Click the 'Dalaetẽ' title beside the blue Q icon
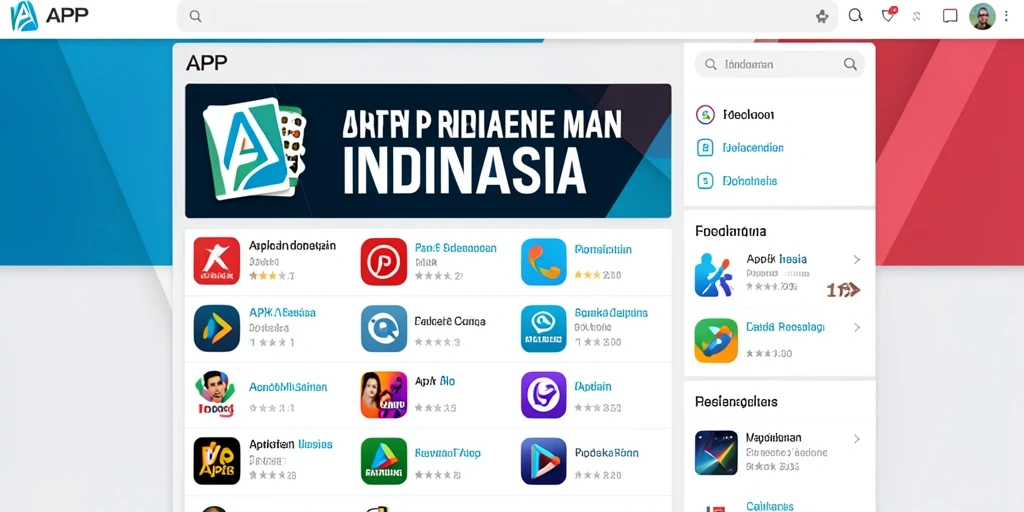Viewport: 1024px width, 512px height. point(450,321)
